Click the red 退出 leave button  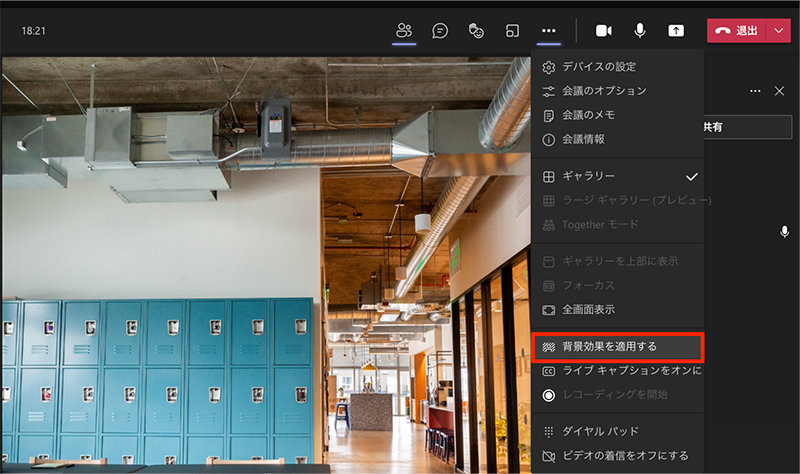737,31
